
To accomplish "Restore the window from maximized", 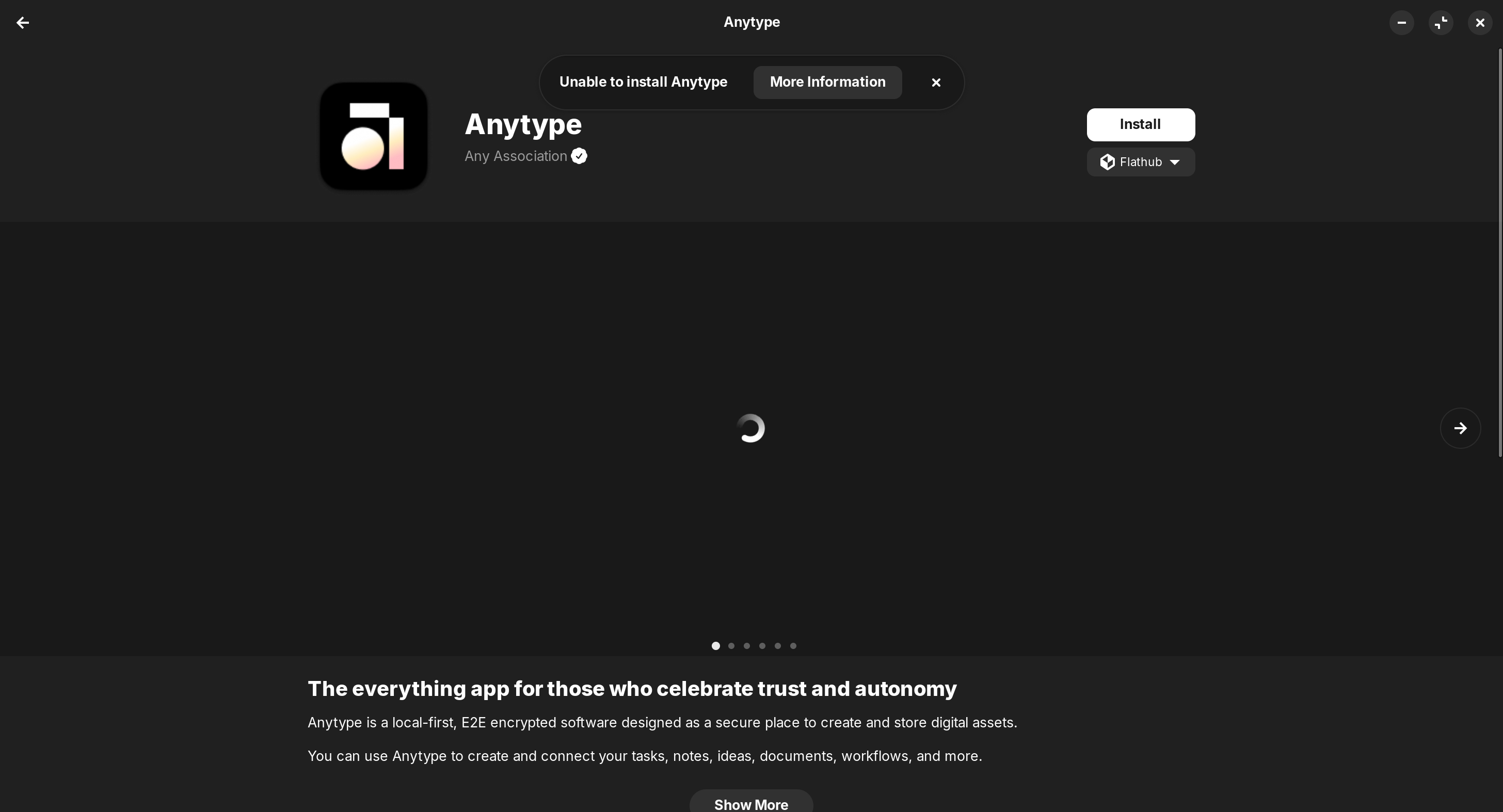I will [1441, 23].
